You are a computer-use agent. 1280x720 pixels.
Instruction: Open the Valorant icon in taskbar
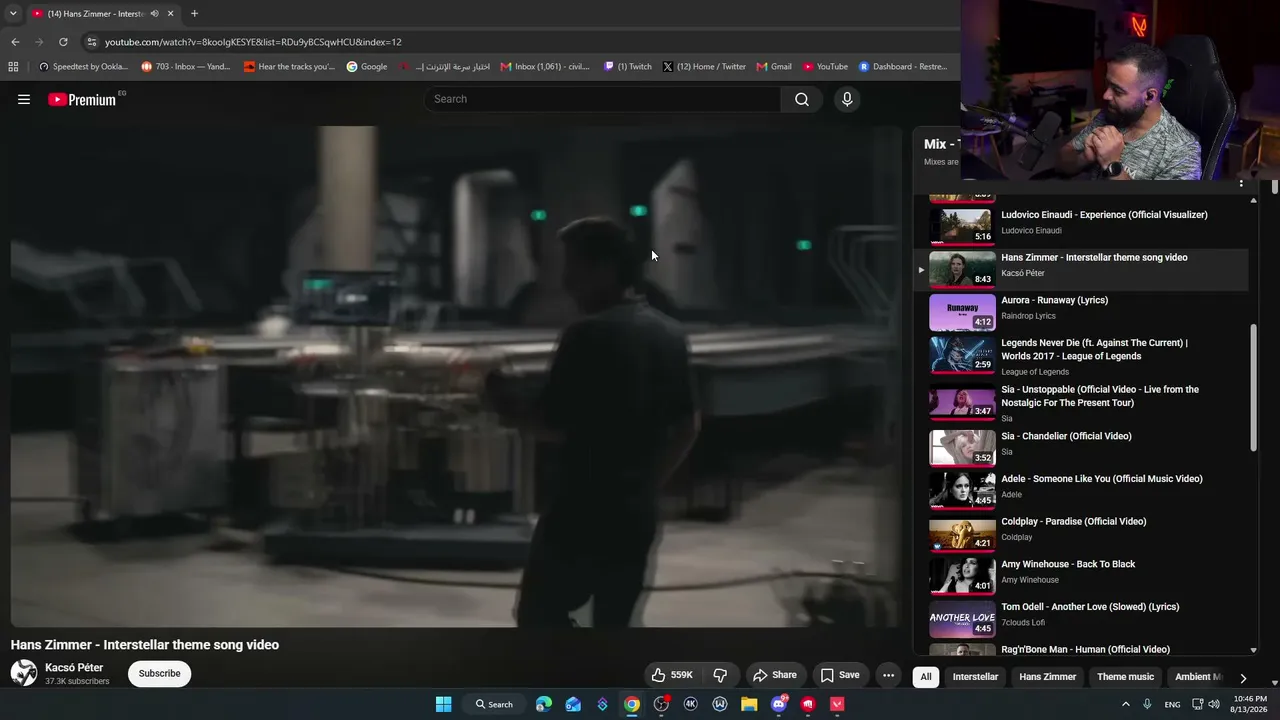[x=838, y=704]
